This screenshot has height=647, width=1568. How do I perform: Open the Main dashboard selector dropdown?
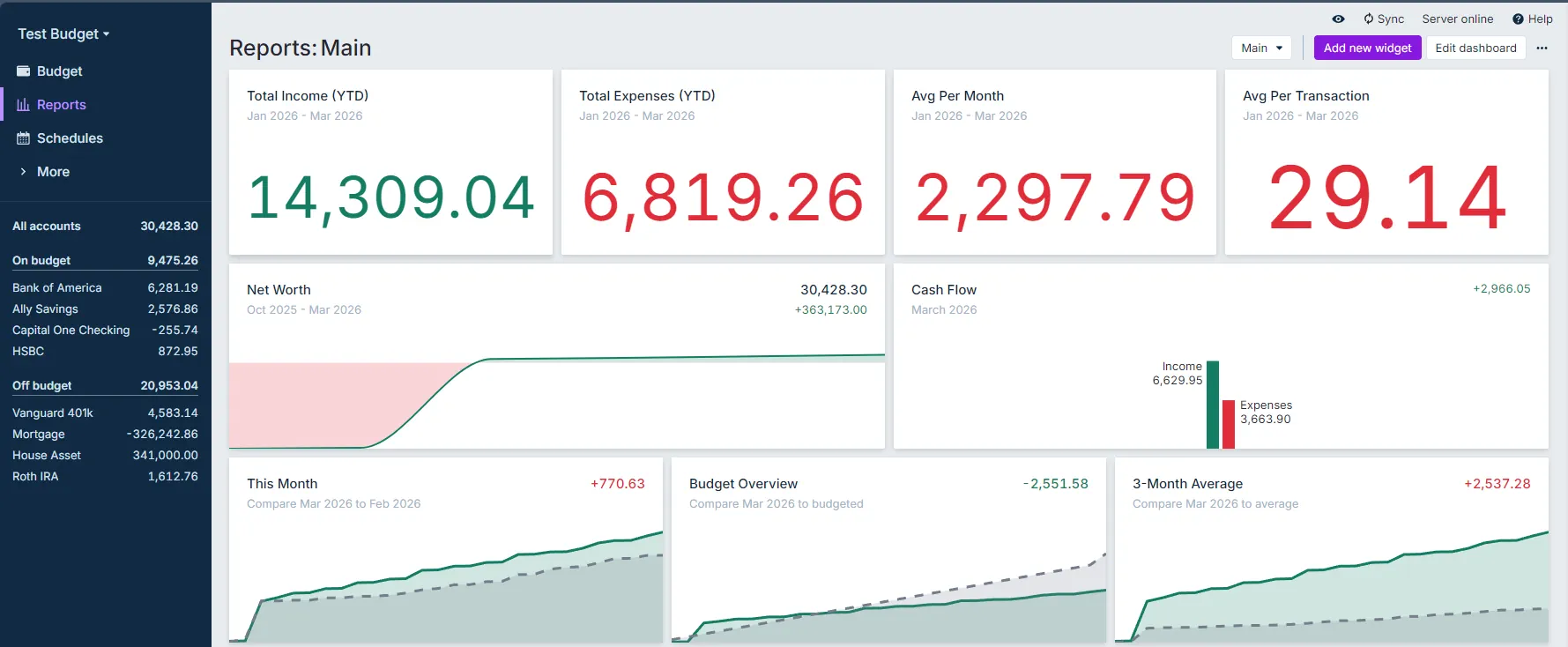click(1261, 48)
